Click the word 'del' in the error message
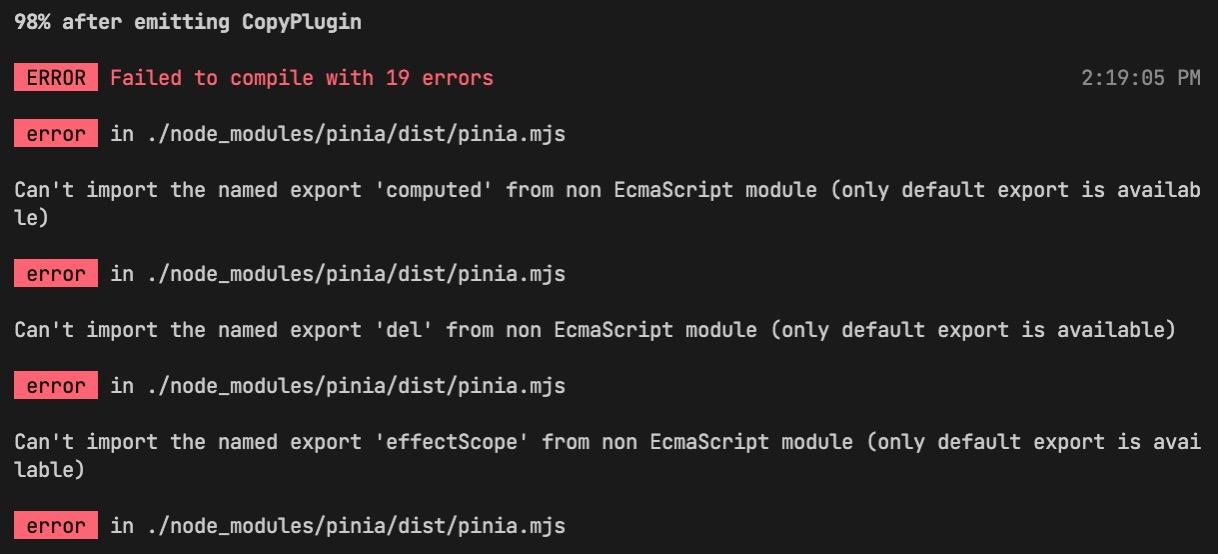The height and width of the screenshot is (554, 1218). pos(408,330)
